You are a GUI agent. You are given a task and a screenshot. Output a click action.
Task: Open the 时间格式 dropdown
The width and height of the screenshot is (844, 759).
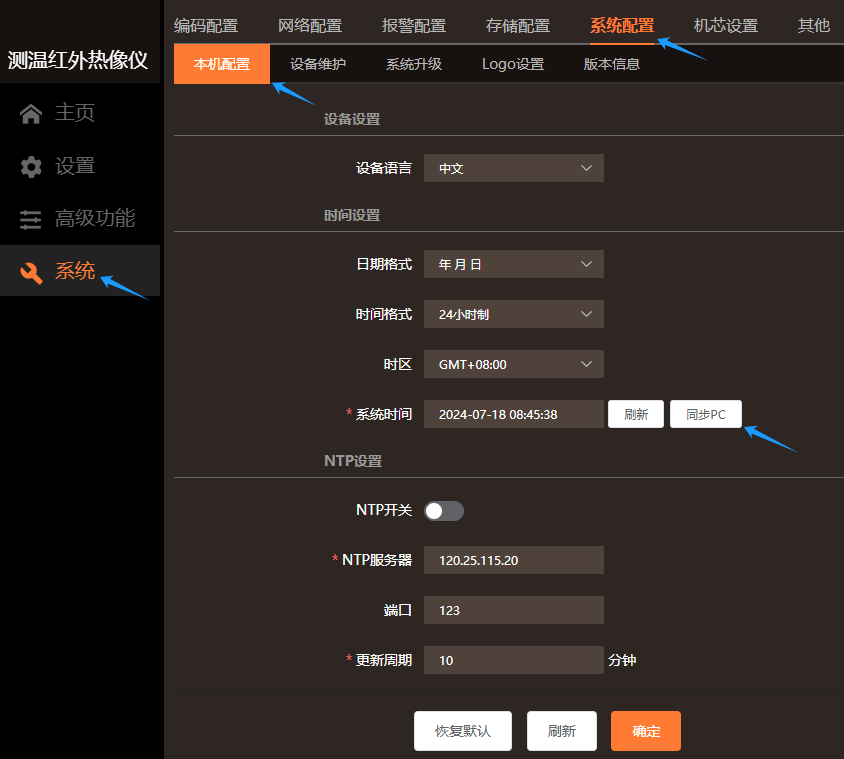tap(513, 314)
